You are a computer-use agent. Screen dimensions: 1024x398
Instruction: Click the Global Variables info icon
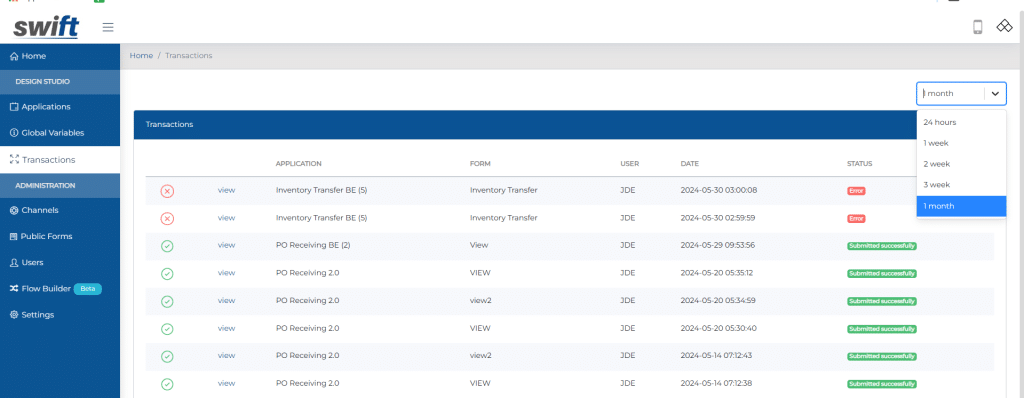tap(14, 133)
